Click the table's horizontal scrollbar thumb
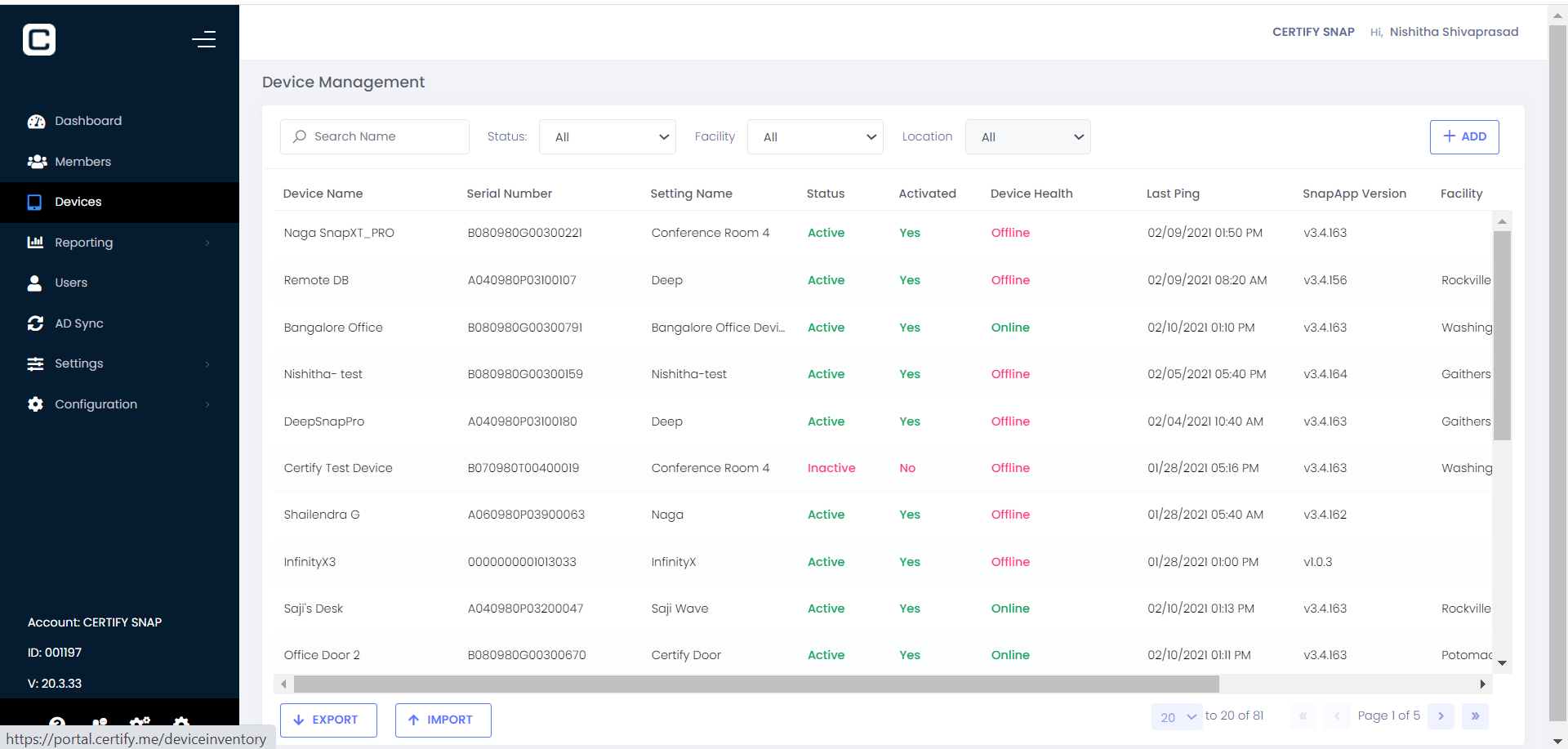 (x=756, y=684)
